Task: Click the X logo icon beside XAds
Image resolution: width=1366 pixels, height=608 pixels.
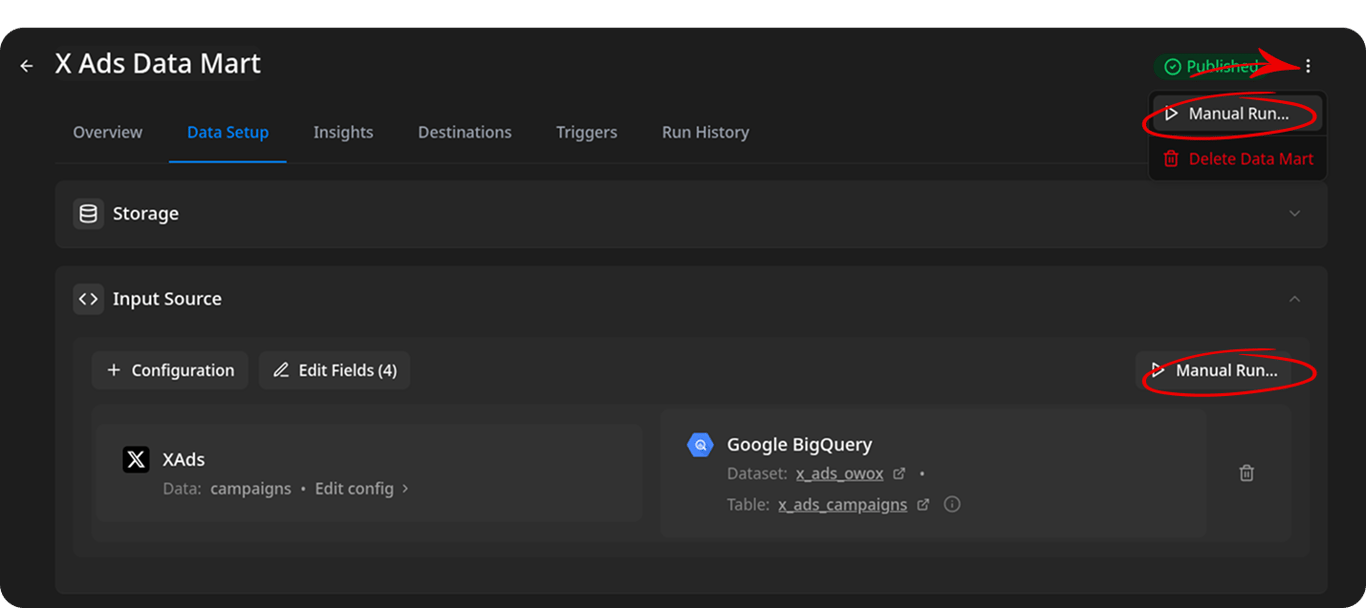Action: pyautogui.click(x=136, y=459)
